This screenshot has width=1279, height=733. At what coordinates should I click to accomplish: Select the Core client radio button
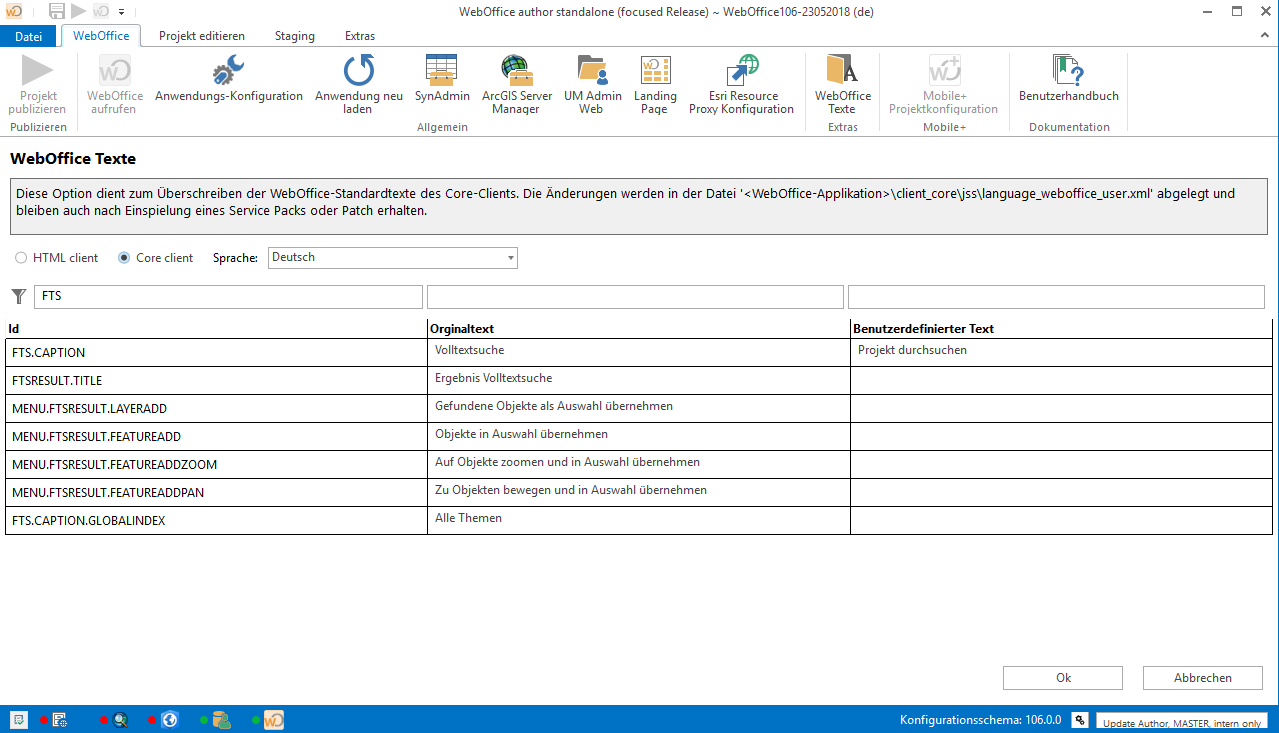click(x=124, y=258)
